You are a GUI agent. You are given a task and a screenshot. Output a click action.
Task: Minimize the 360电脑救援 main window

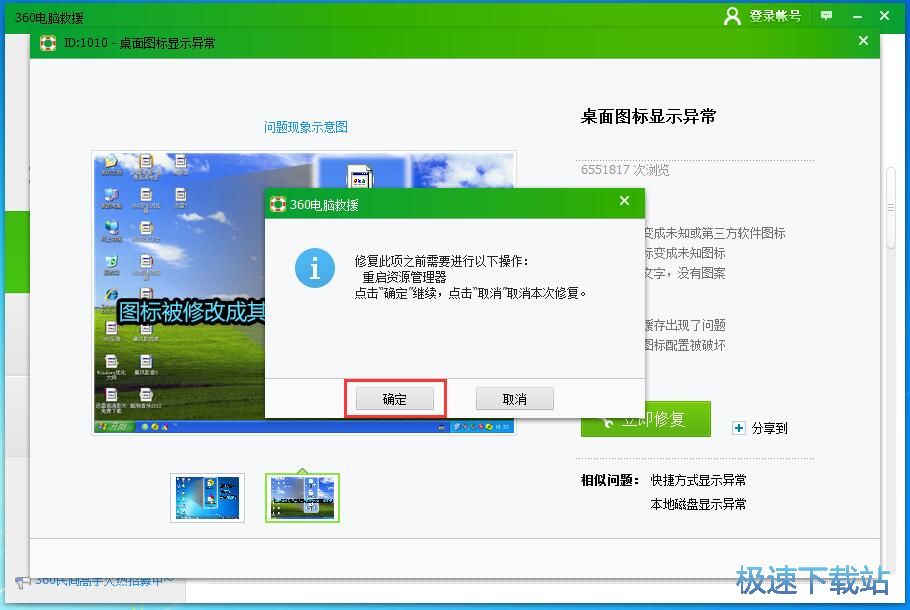tap(857, 17)
